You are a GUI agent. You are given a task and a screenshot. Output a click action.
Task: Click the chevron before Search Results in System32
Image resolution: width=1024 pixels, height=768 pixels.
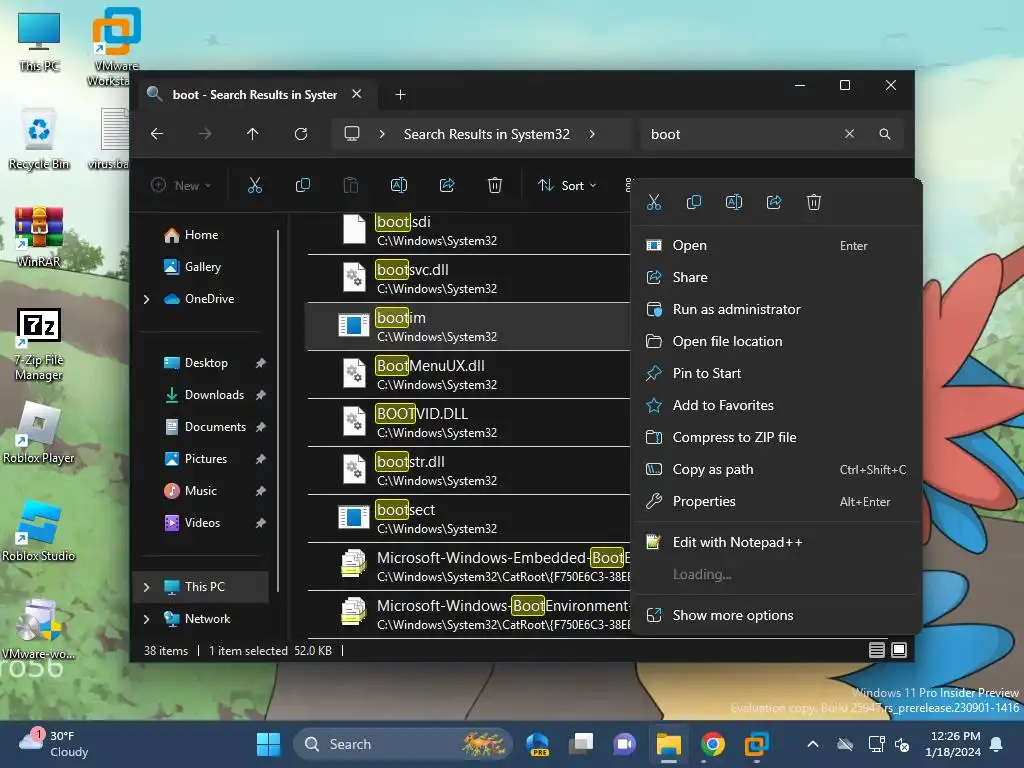pos(382,134)
